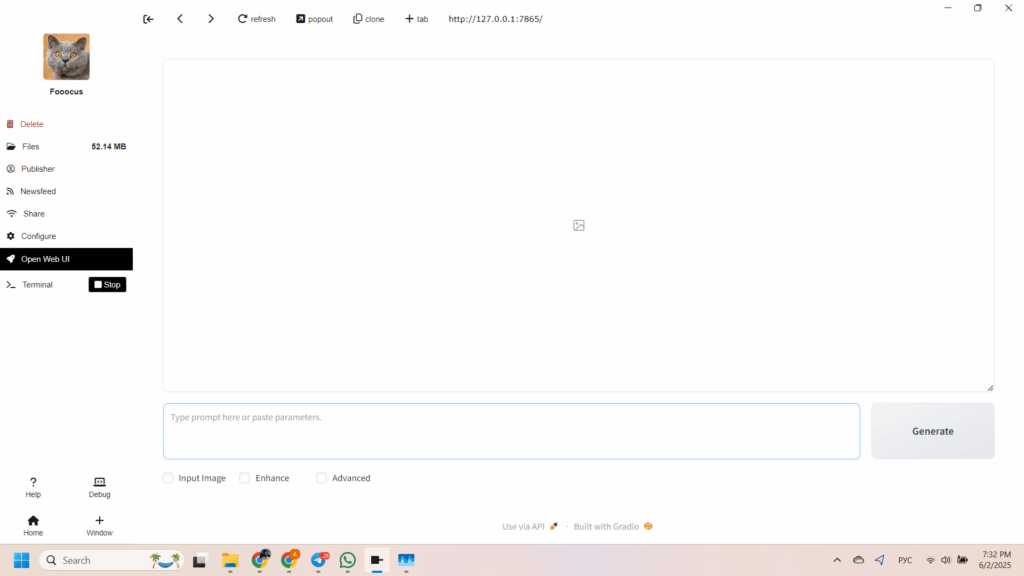
Task: Select Delete in the sidebar
Action: tap(67, 124)
